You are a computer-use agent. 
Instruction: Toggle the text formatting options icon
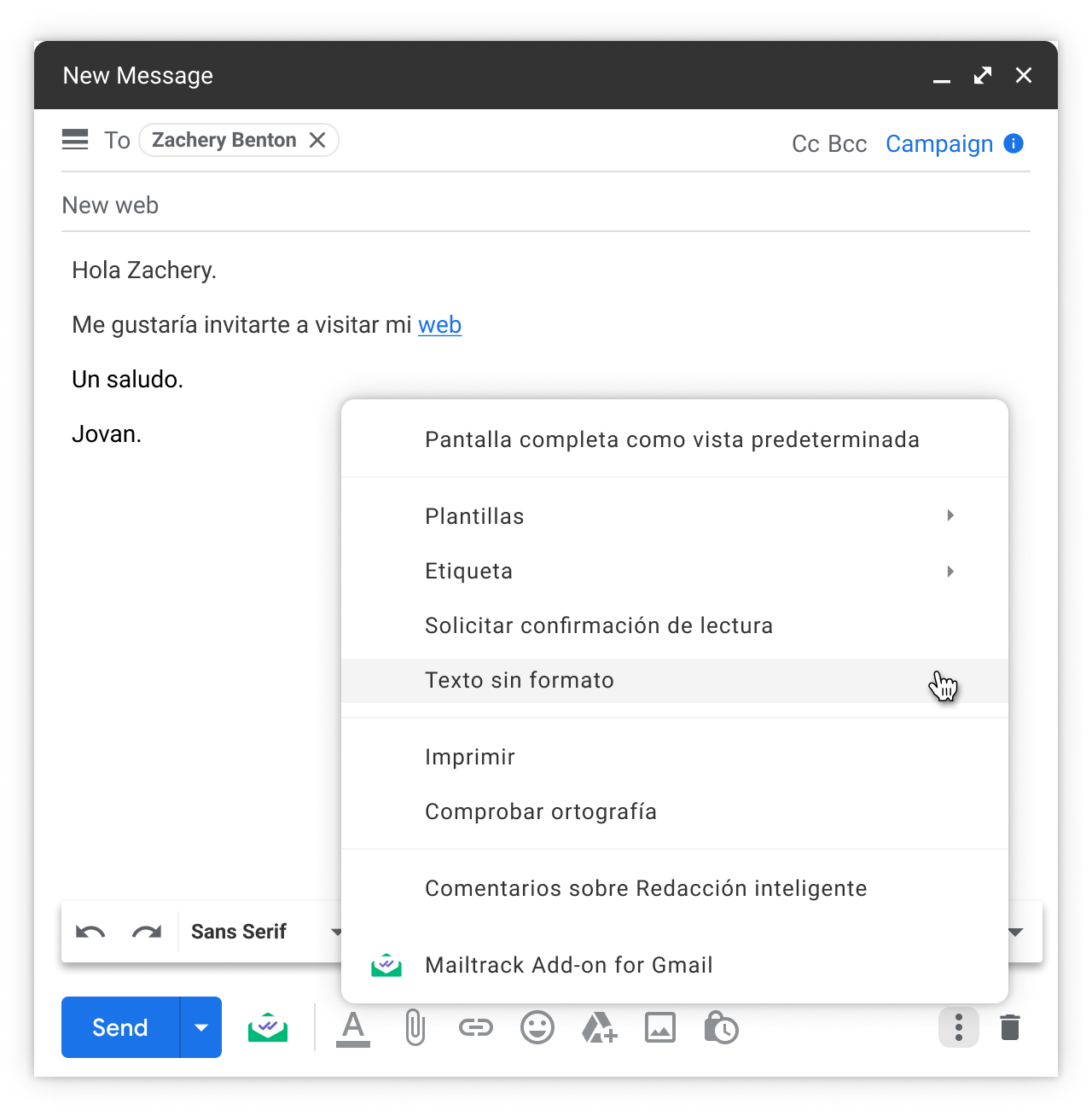353,1027
